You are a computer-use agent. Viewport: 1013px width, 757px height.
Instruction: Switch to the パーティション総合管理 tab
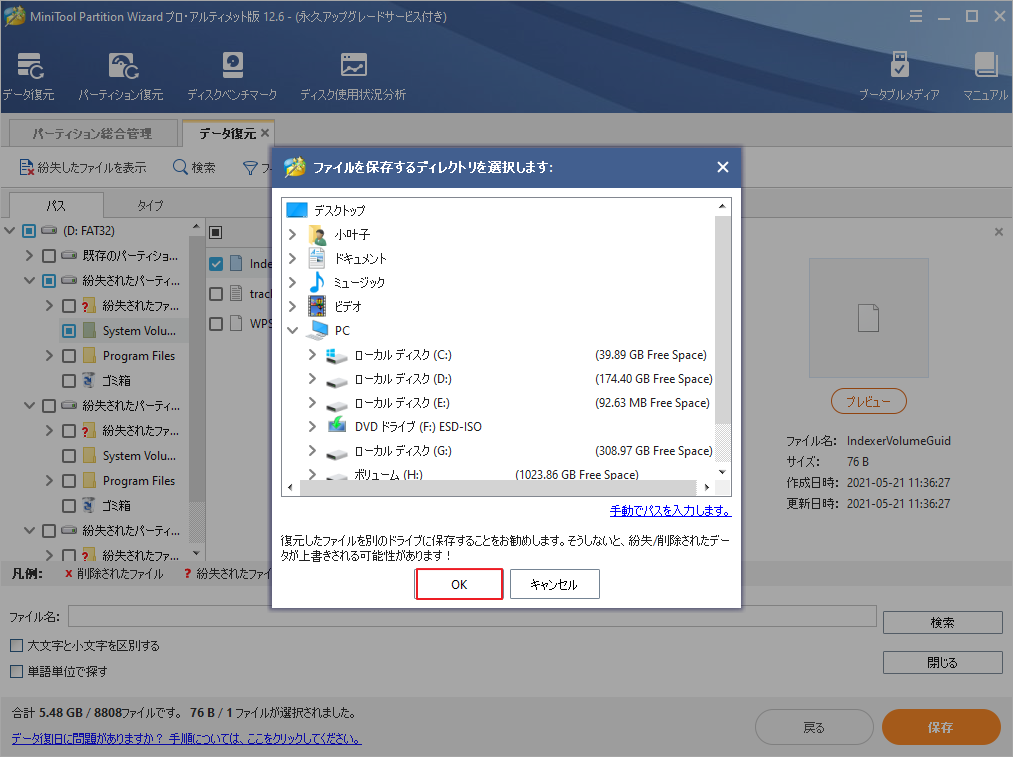tap(92, 132)
